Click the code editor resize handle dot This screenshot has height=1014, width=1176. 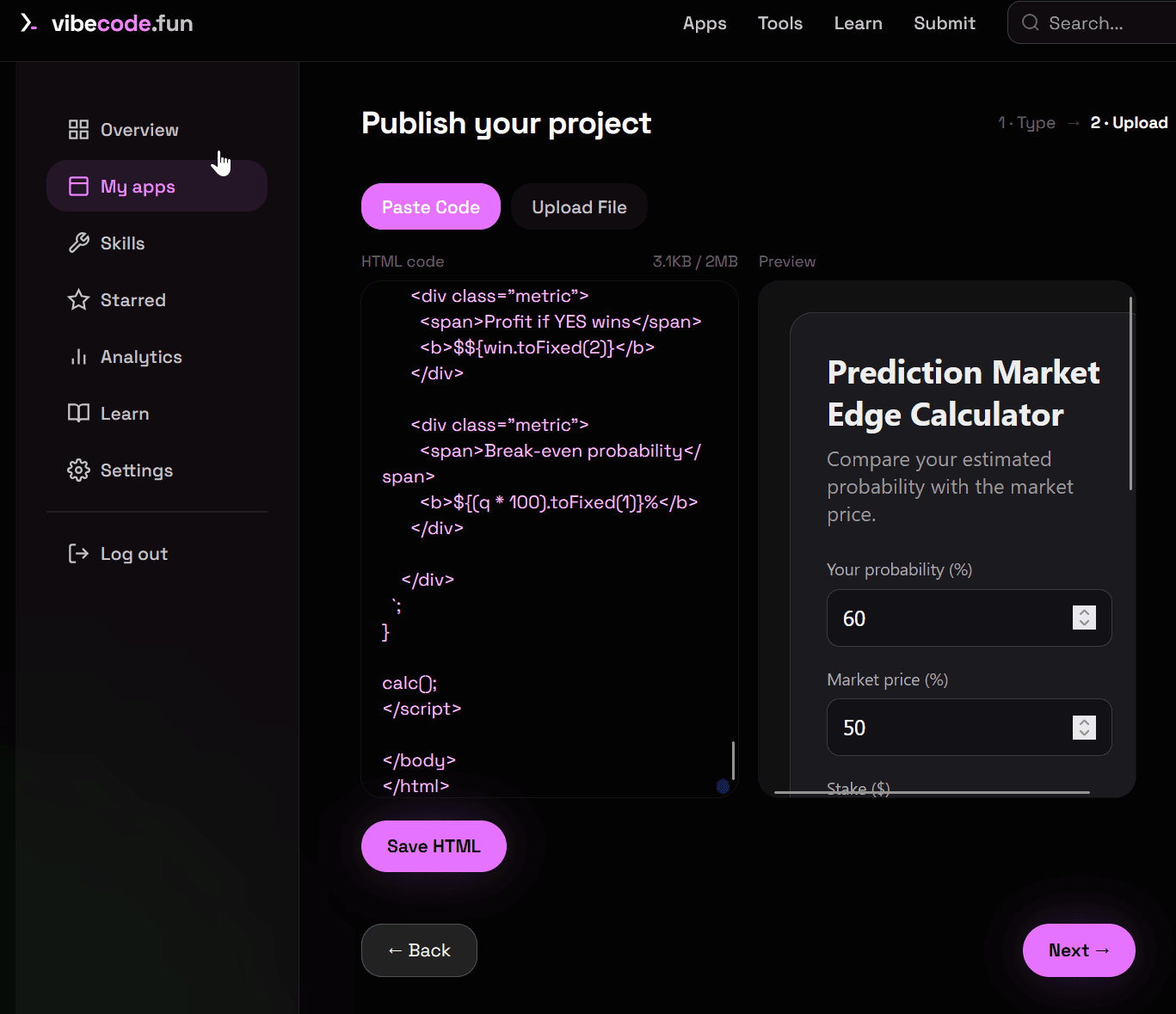(723, 786)
